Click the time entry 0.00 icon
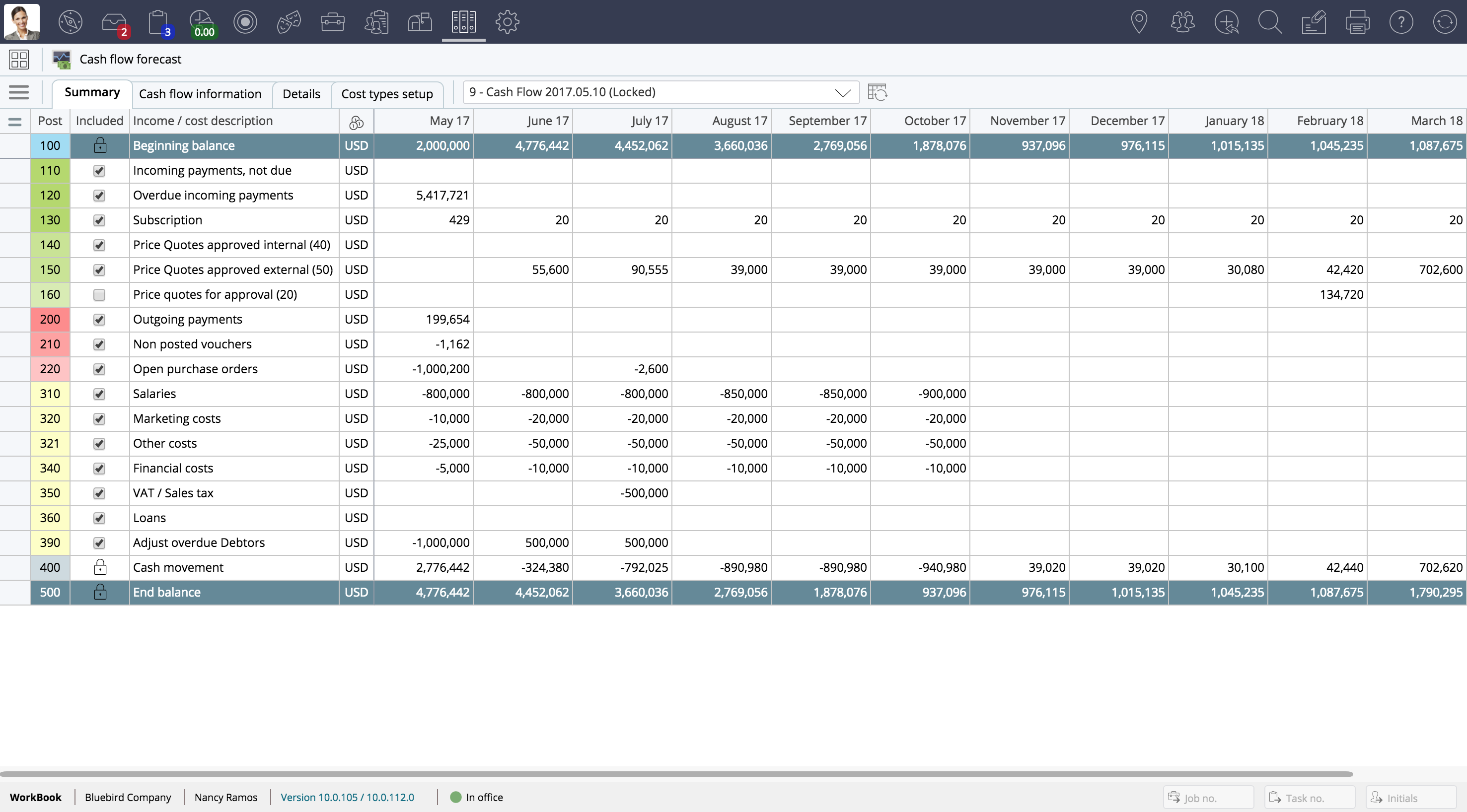 pos(202,22)
